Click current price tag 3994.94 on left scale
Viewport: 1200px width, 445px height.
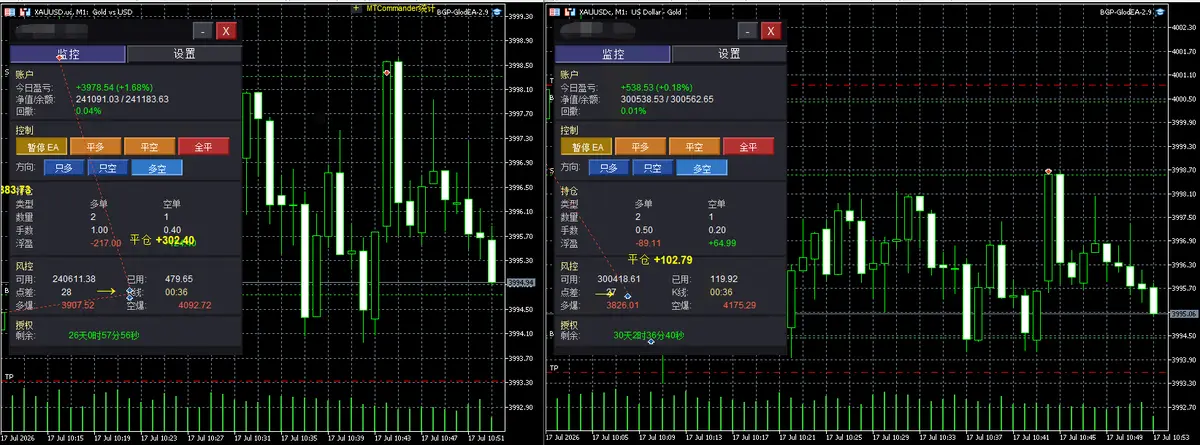(522, 283)
